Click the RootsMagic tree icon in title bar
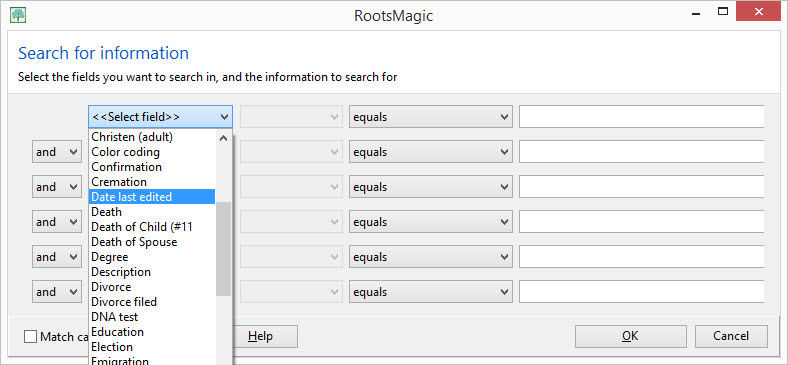 point(18,15)
